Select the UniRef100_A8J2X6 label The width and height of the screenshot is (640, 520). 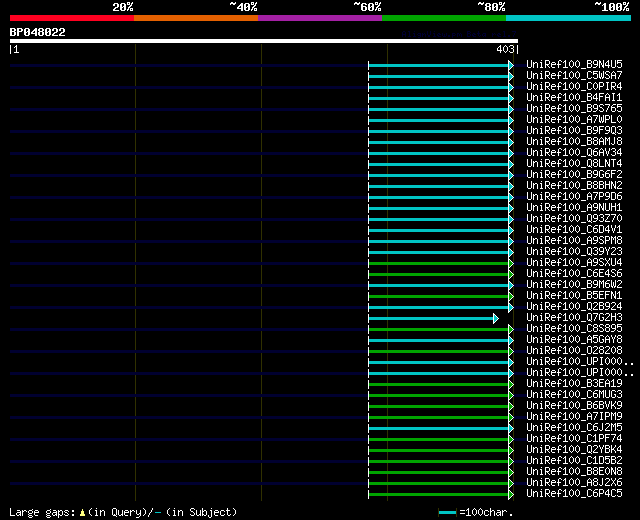(x=574, y=483)
